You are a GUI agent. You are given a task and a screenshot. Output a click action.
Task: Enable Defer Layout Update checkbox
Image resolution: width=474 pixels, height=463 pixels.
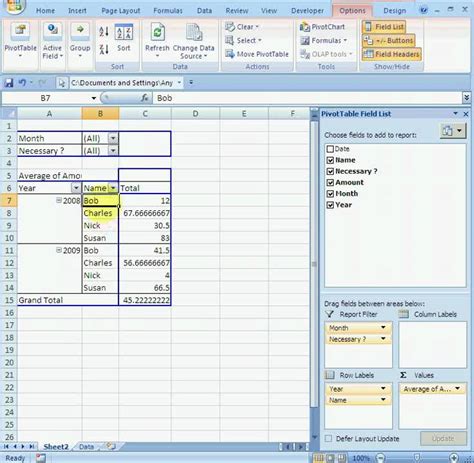click(328, 438)
